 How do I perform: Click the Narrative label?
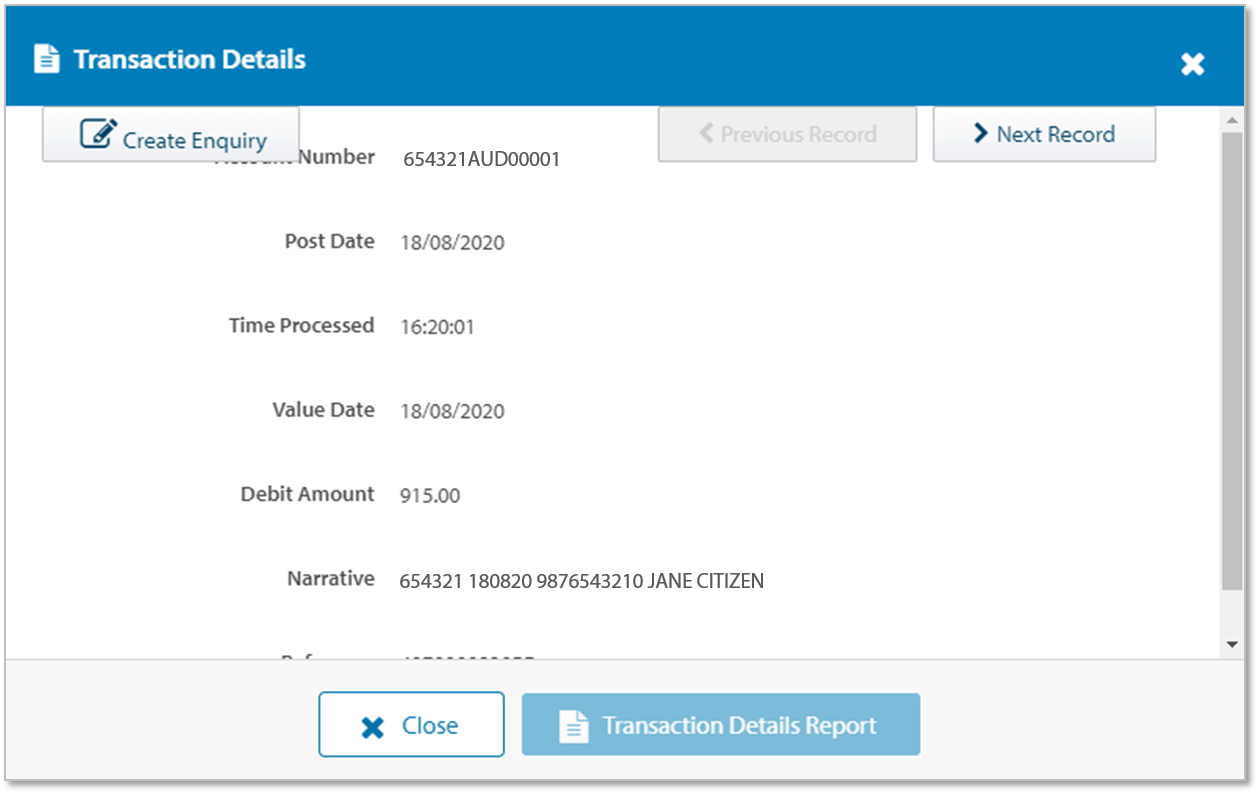pyautogui.click(x=331, y=578)
